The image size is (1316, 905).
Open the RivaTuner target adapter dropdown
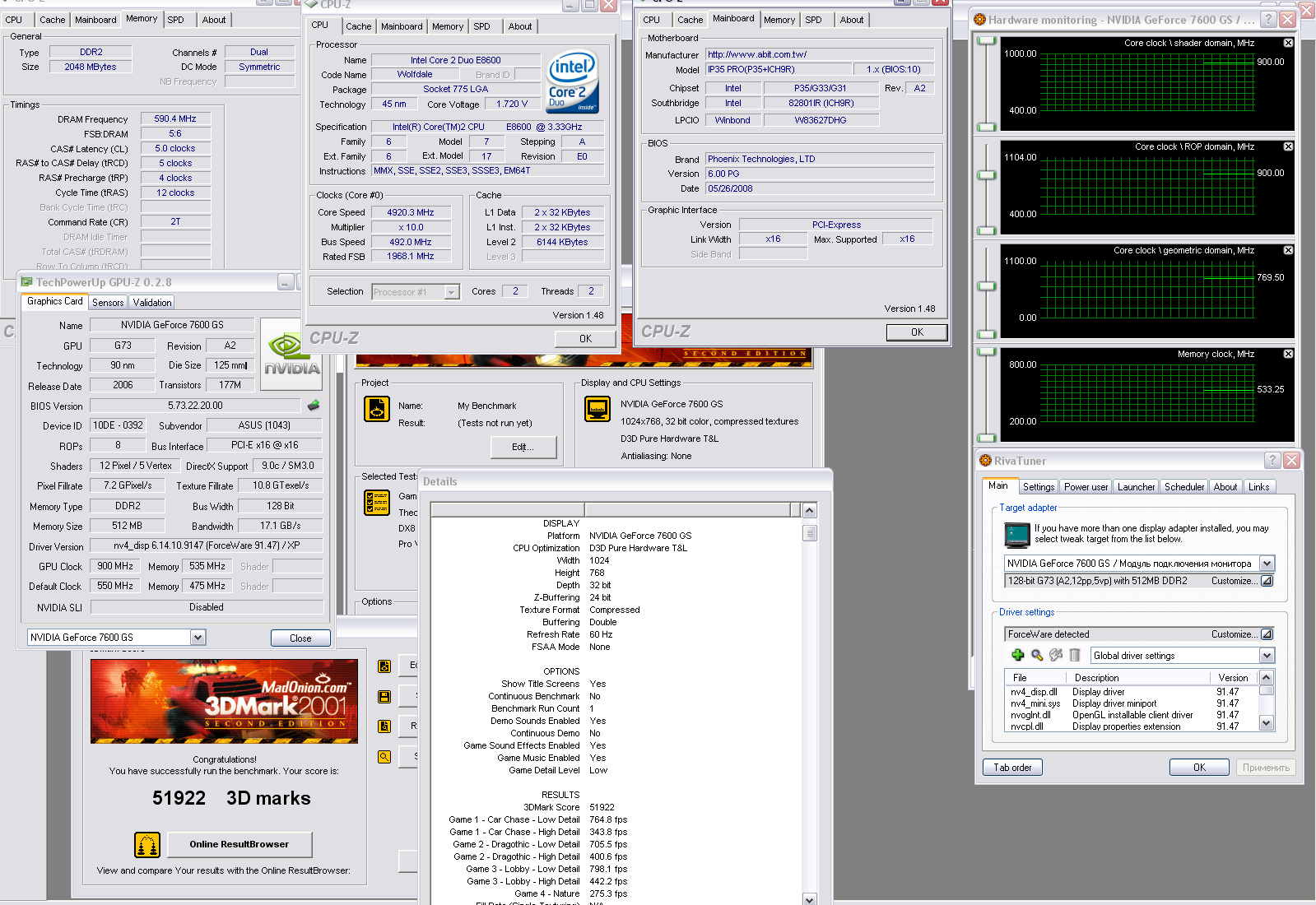1267,564
